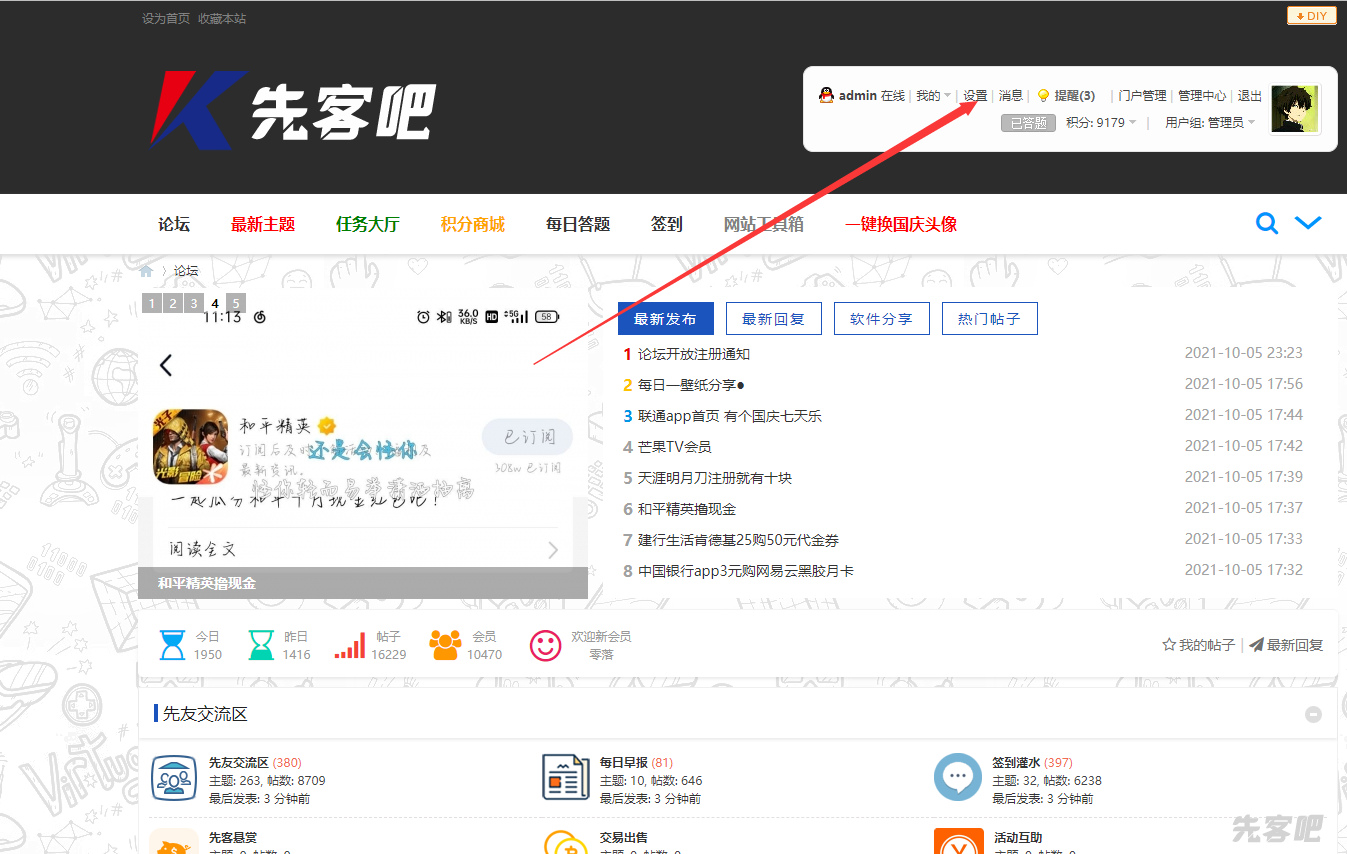
Task: Collapse the 先友交流区 section
Action: [x=1313, y=714]
